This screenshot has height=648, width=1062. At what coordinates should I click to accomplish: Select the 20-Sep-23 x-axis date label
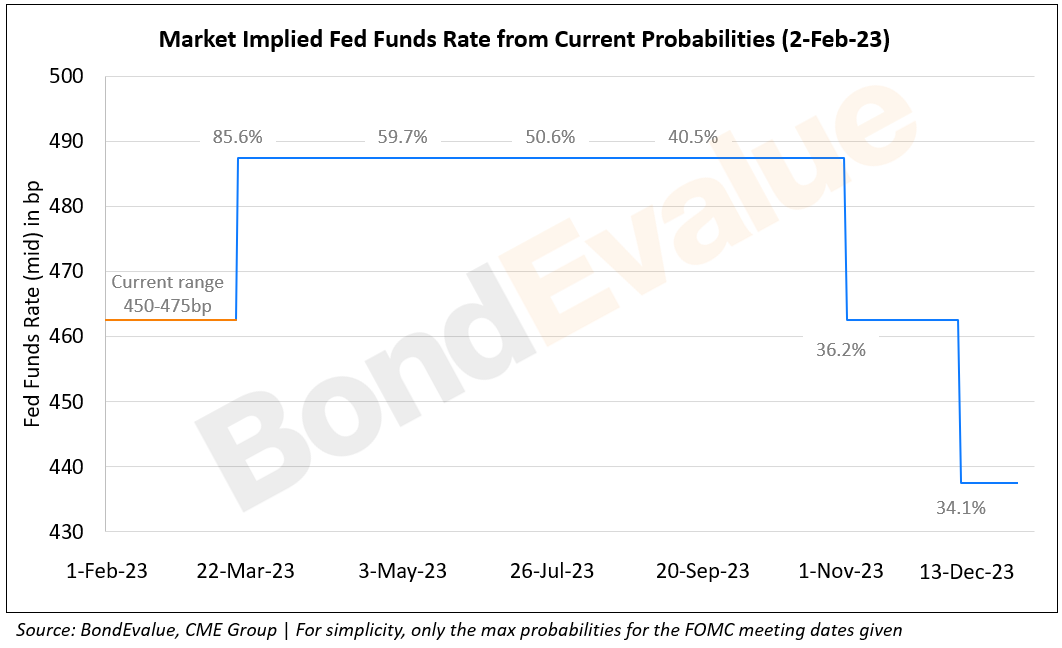tap(702, 572)
